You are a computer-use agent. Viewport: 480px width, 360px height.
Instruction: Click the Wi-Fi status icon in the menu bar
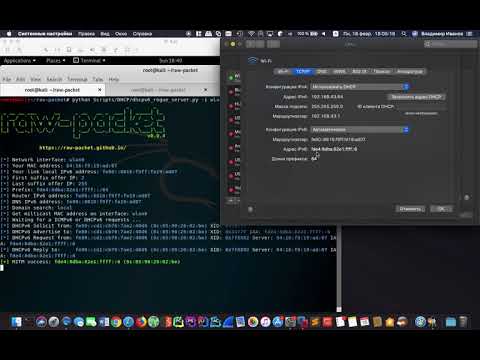tap(251, 34)
